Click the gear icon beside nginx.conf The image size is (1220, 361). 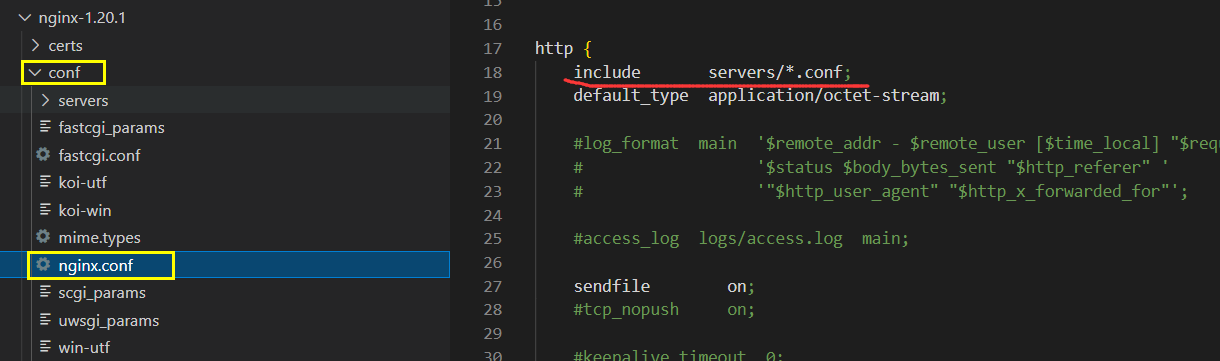coord(43,265)
